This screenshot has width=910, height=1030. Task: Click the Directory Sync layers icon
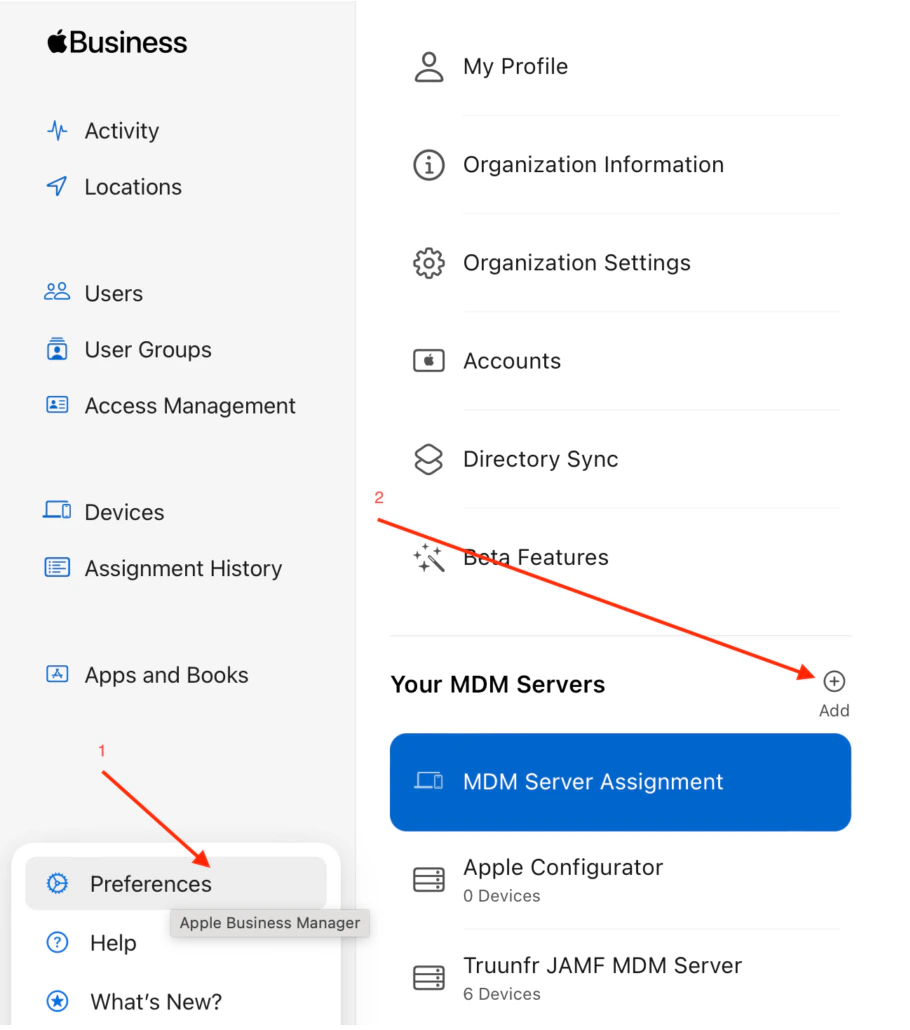pyautogui.click(x=428, y=459)
